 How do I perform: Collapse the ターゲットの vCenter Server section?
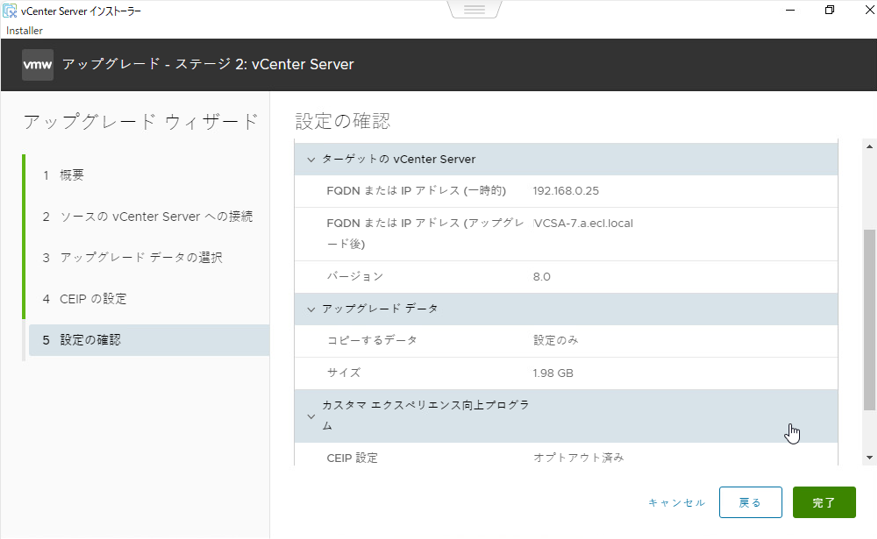[x=311, y=160]
